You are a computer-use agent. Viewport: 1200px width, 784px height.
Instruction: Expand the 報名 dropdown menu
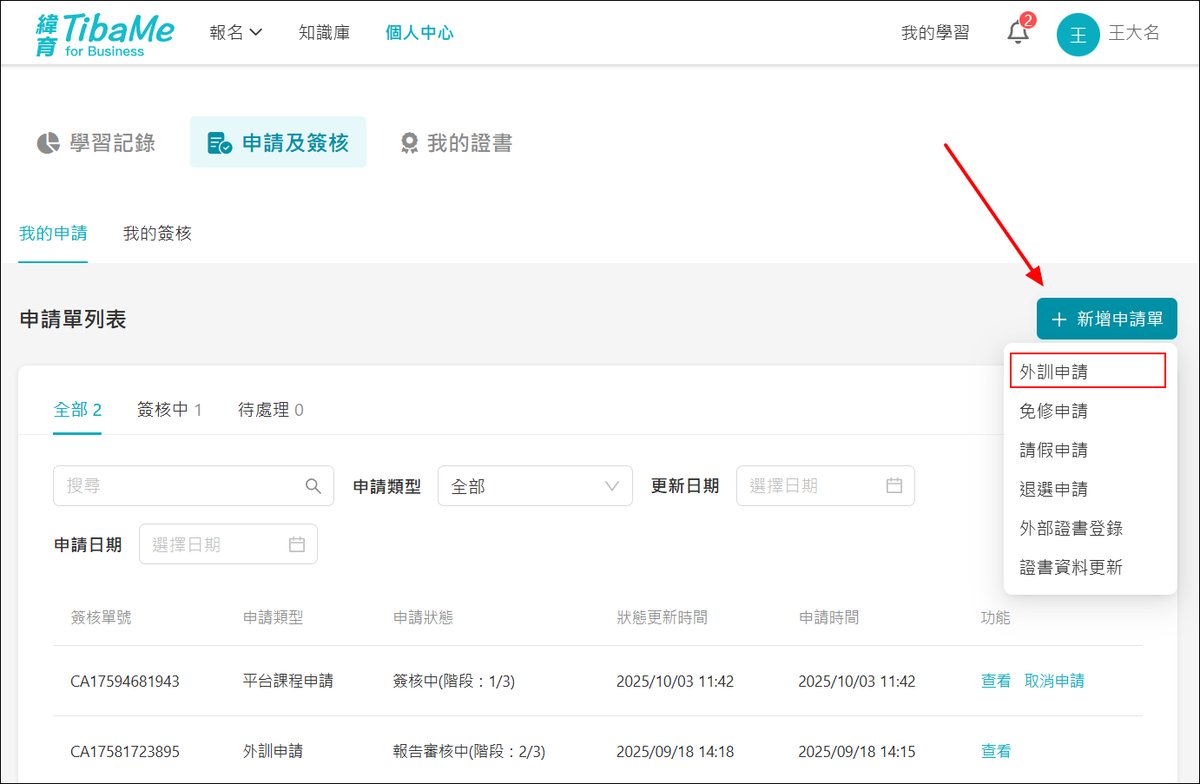(236, 32)
